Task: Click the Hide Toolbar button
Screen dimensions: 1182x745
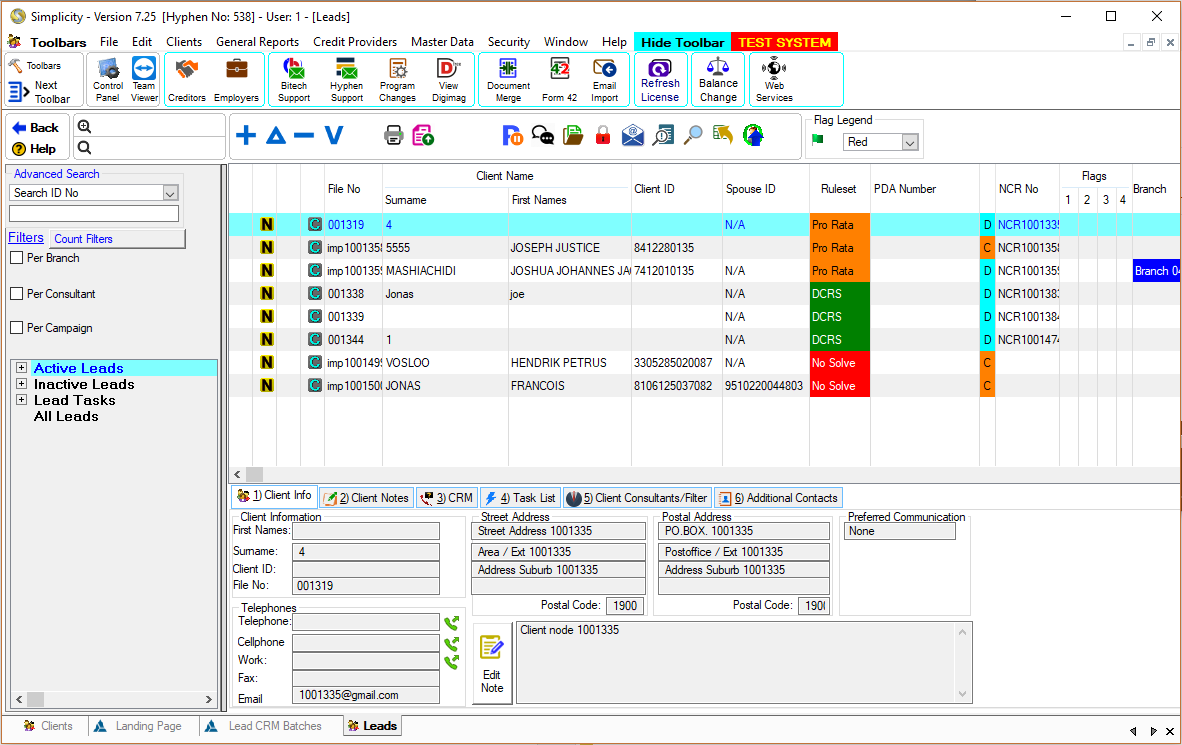Action: coord(682,42)
